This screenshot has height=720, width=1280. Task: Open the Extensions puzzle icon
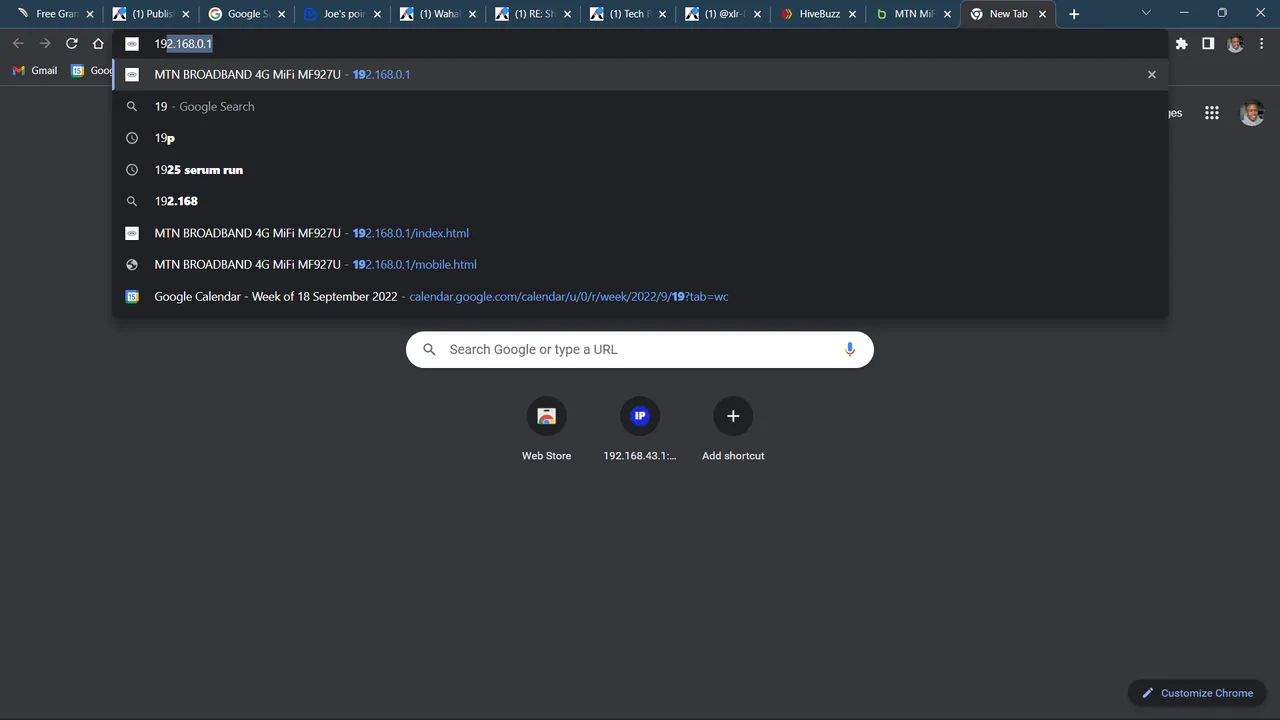(1181, 43)
